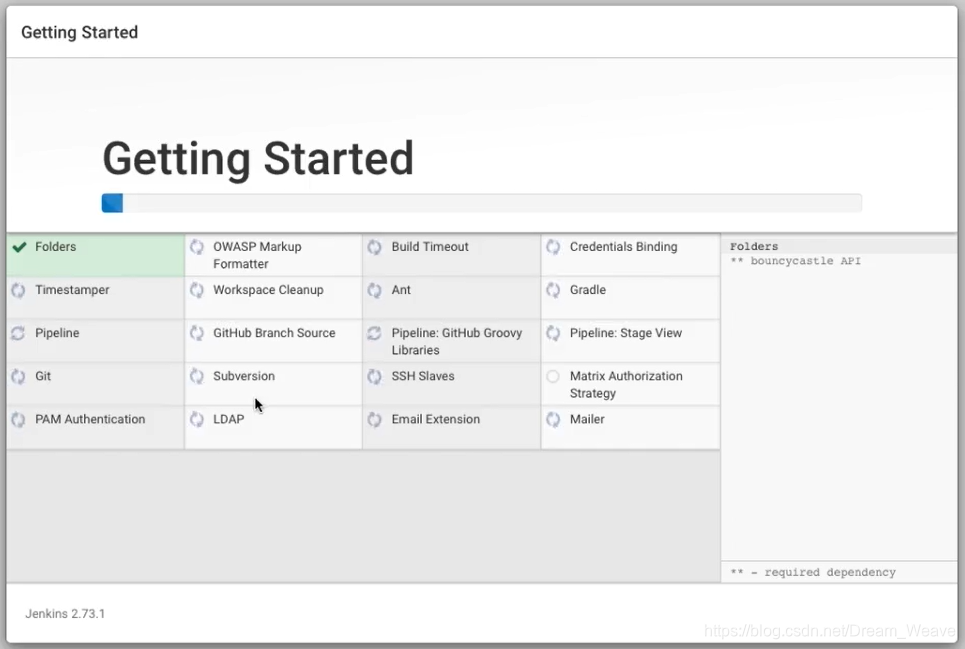Click the spinner icon beside Ant

375,290
